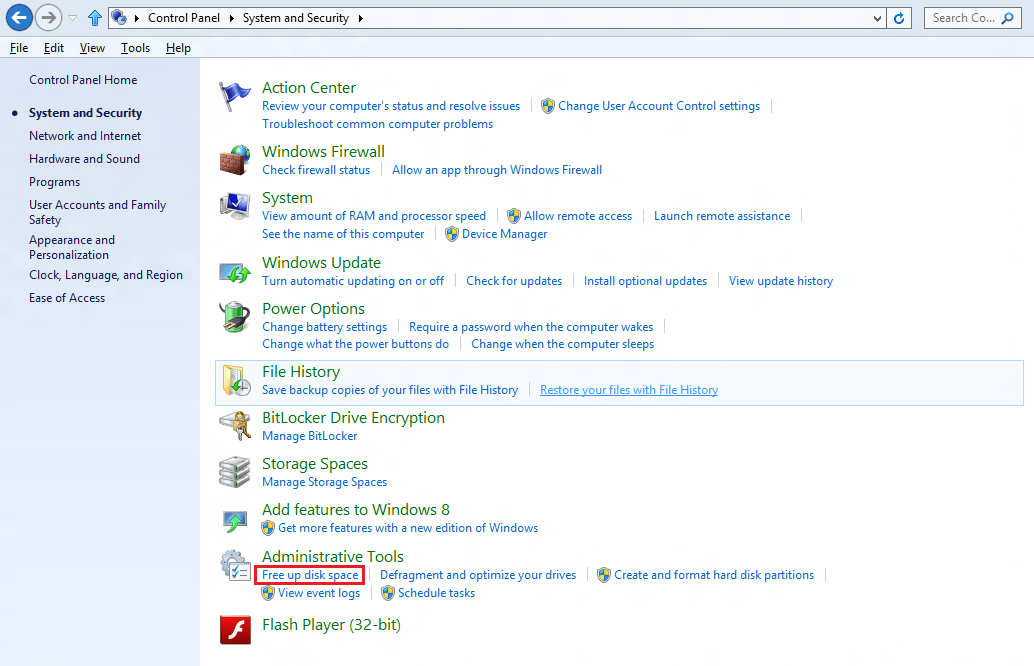This screenshot has height=666, width=1034.
Task: Click the Add features to Windows 8 icon
Action: tap(235, 521)
